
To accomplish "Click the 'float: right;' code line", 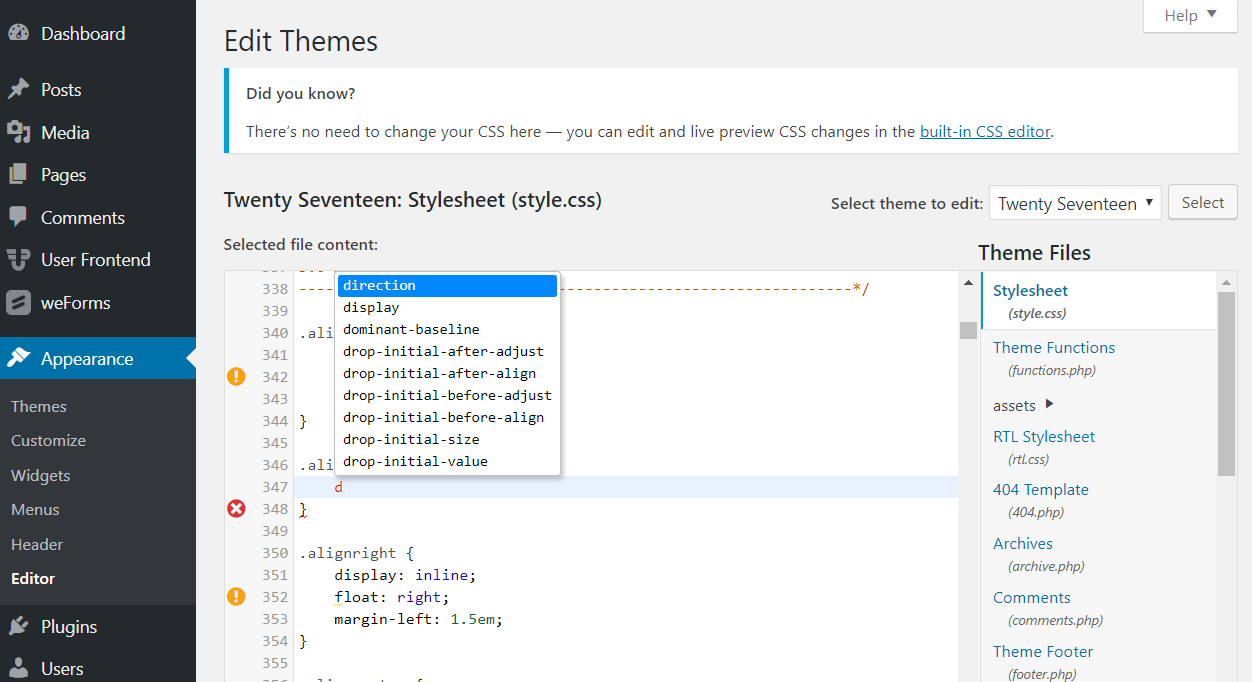I will click(x=392, y=597).
